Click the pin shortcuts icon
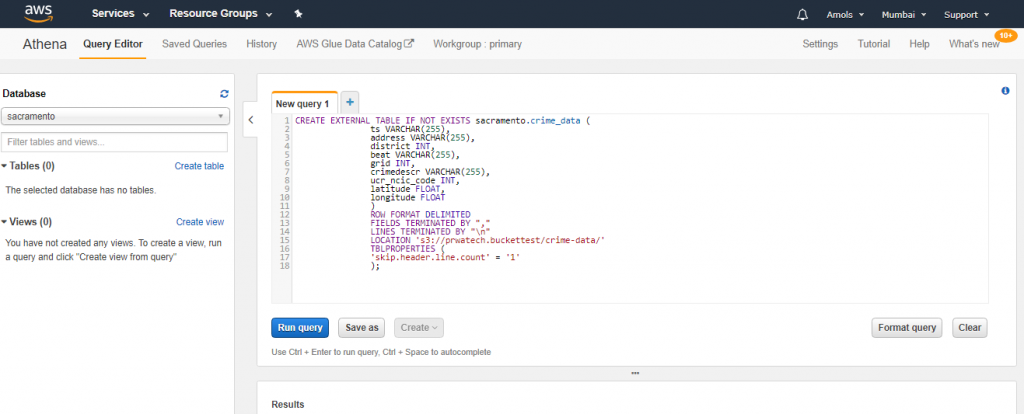This screenshot has width=1024, height=414. point(298,14)
